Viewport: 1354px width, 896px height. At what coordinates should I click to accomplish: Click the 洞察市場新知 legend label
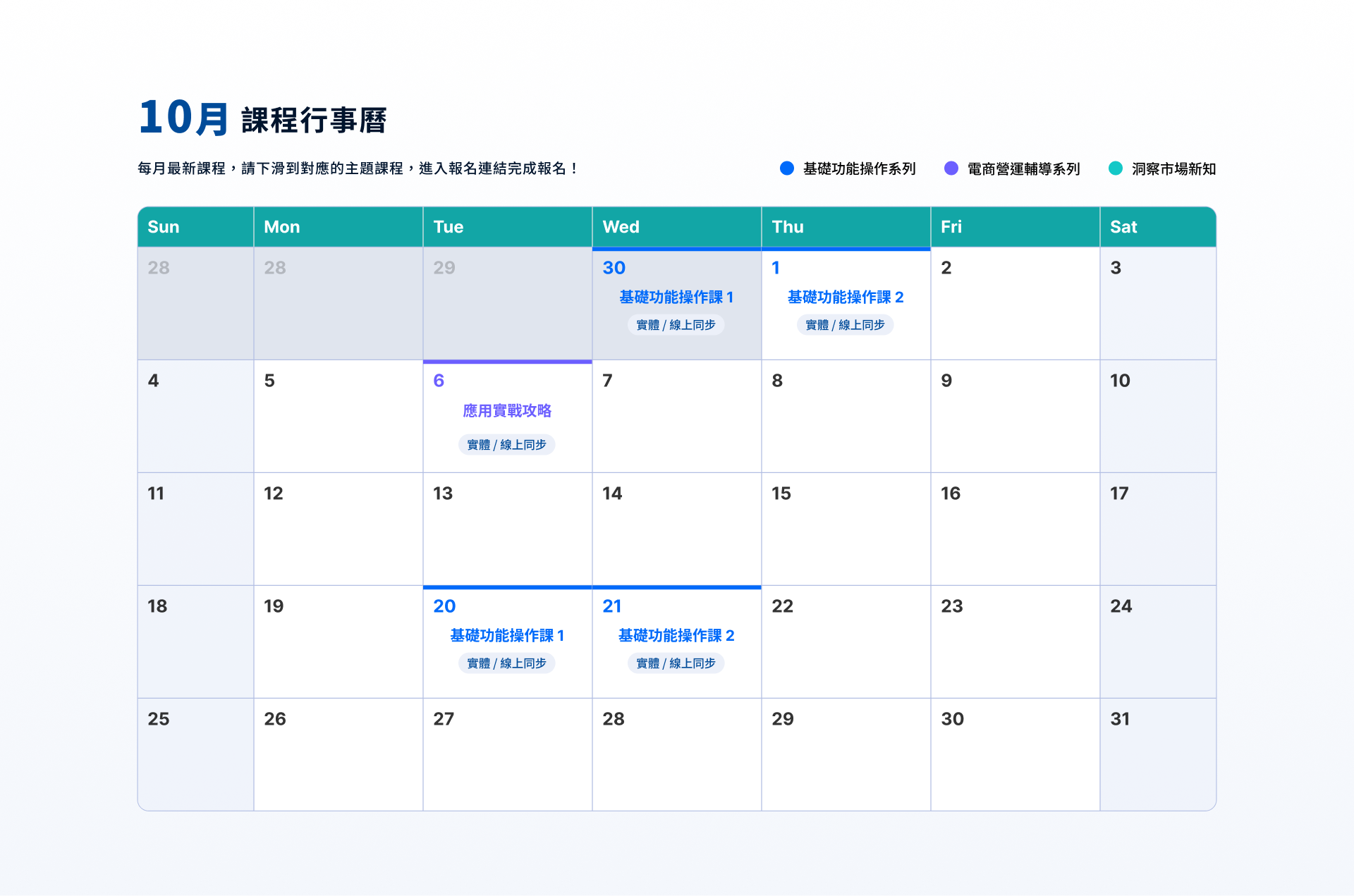1174,168
